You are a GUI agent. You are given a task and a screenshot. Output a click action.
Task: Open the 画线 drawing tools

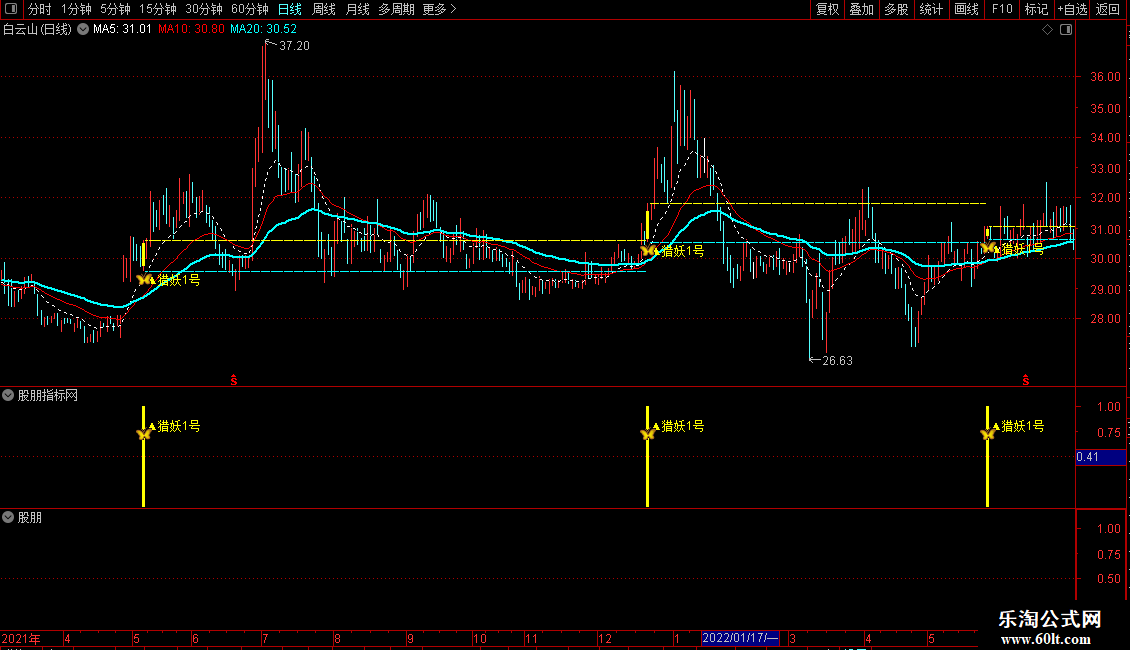point(966,9)
